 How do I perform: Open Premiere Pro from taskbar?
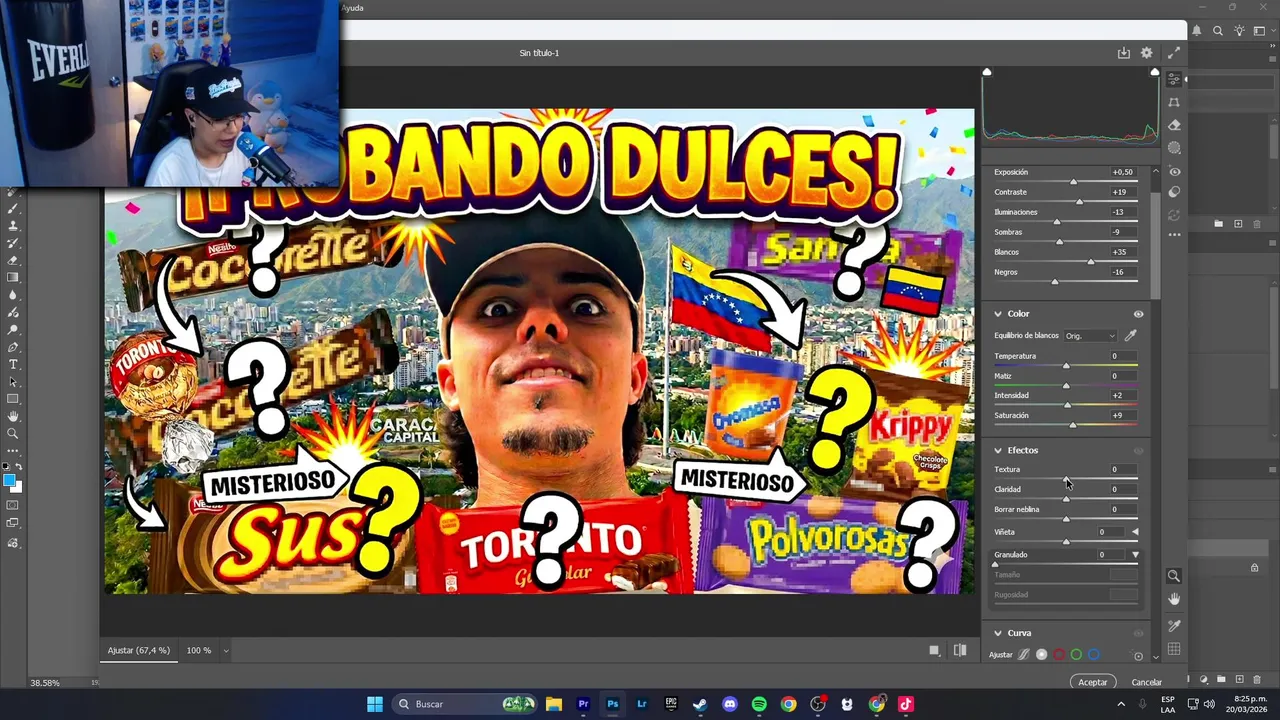pos(583,704)
